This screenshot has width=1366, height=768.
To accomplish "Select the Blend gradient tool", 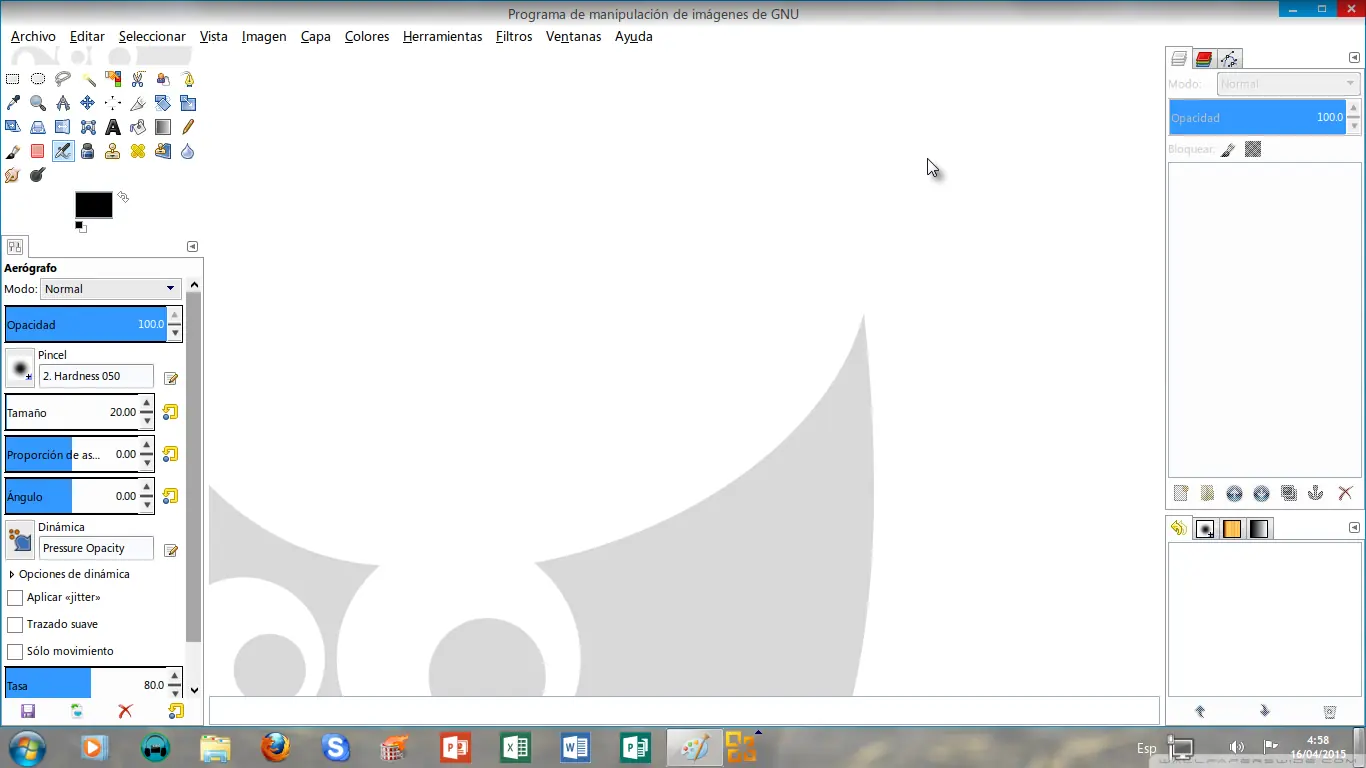I will point(163,127).
